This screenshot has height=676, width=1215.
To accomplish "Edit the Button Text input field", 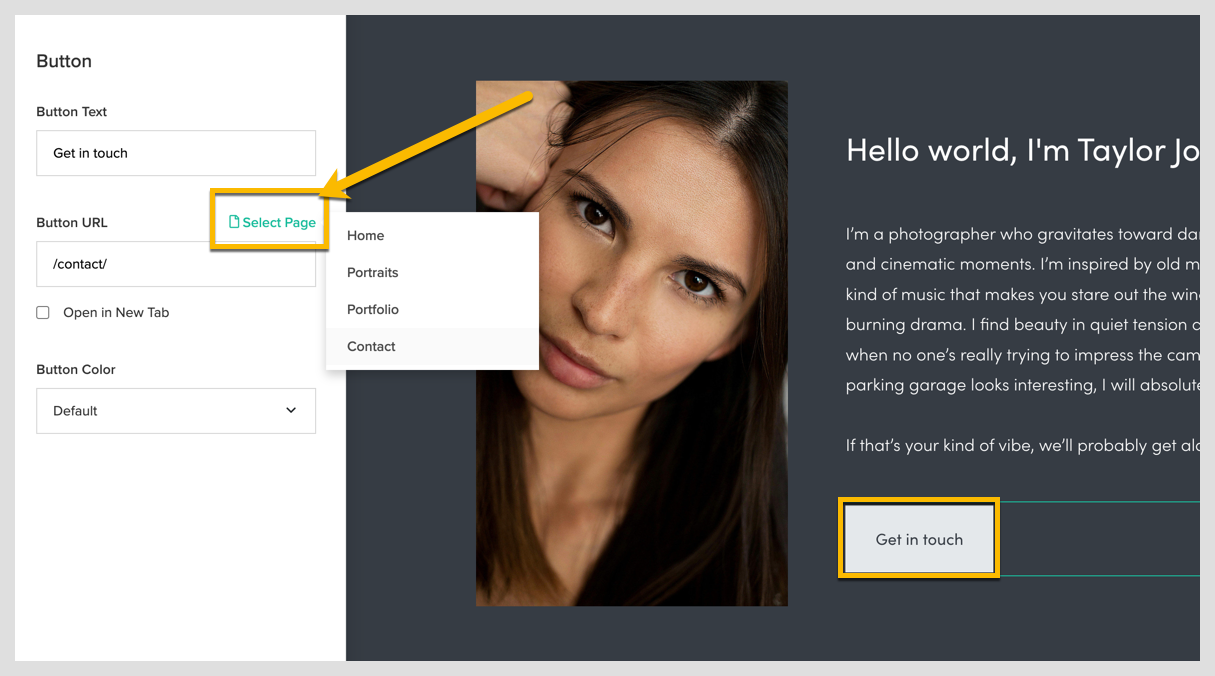I will pos(176,153).
